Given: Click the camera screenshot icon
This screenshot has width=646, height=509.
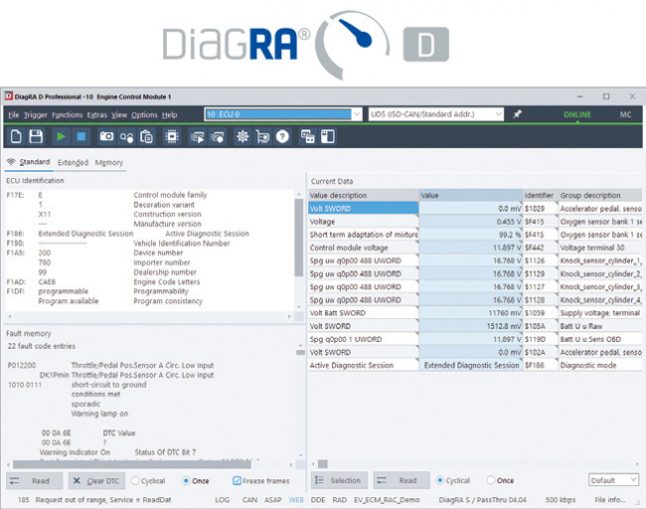Looking at the screenshot, I should 106,136.
